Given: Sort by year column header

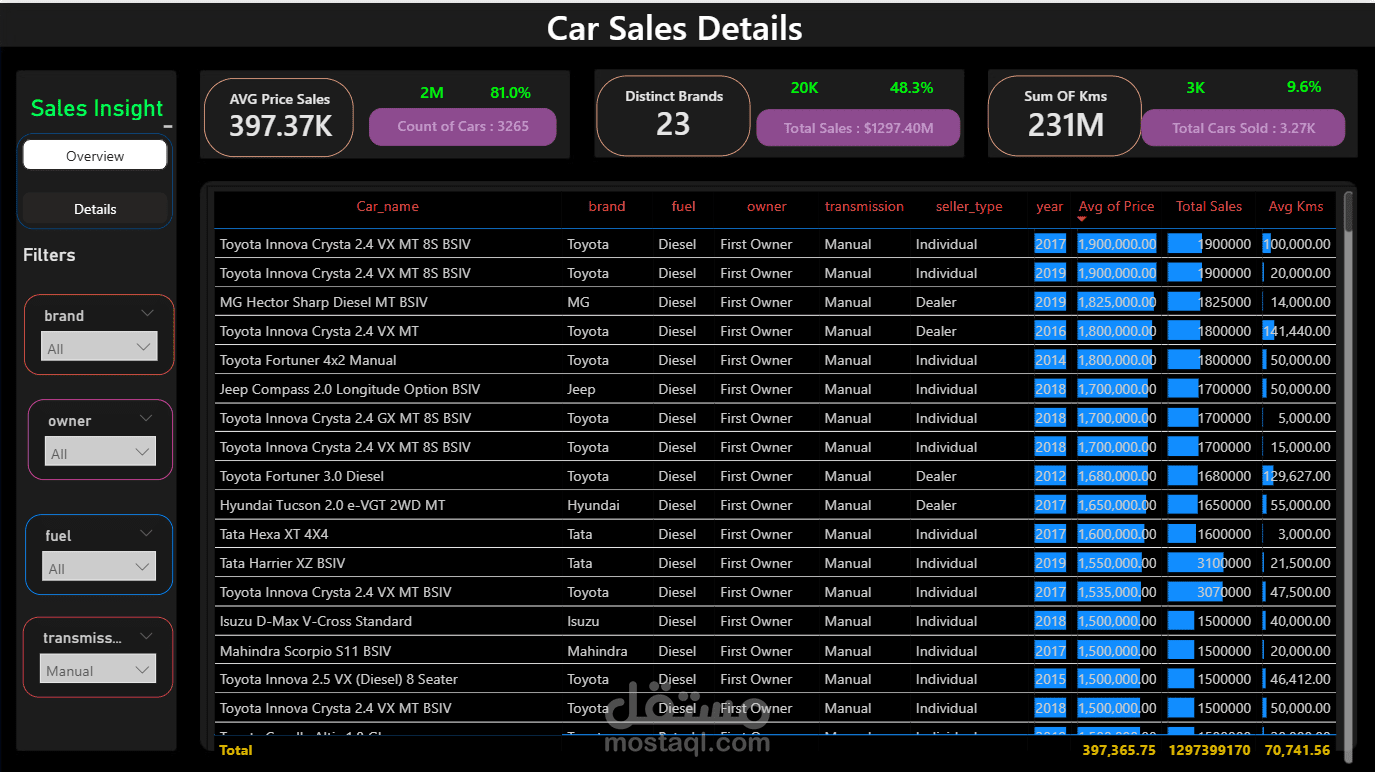Looking at the screenshot, I should pos(1050,206).
